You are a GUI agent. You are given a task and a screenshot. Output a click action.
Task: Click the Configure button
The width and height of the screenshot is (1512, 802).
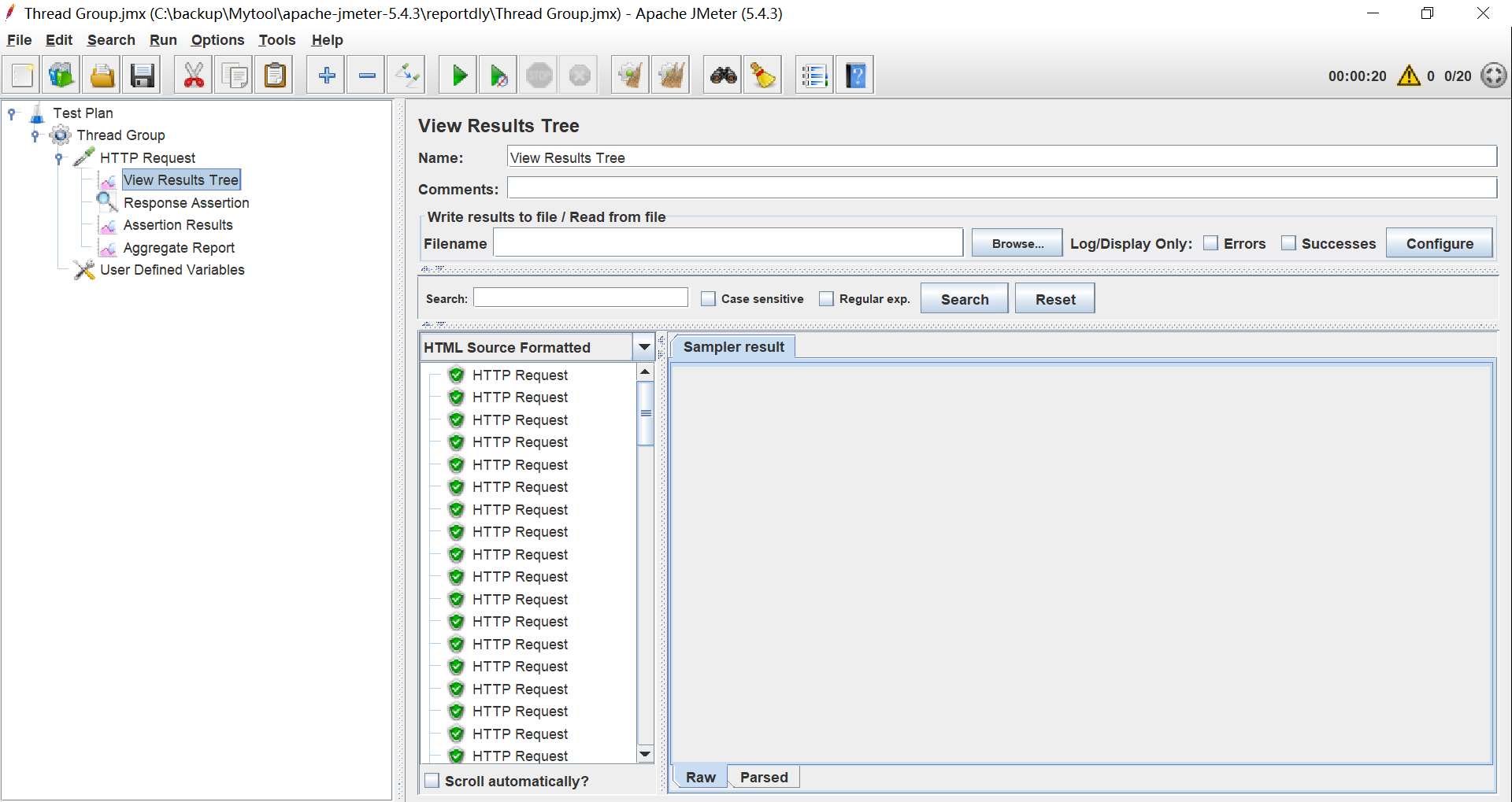click(1440, 243)
